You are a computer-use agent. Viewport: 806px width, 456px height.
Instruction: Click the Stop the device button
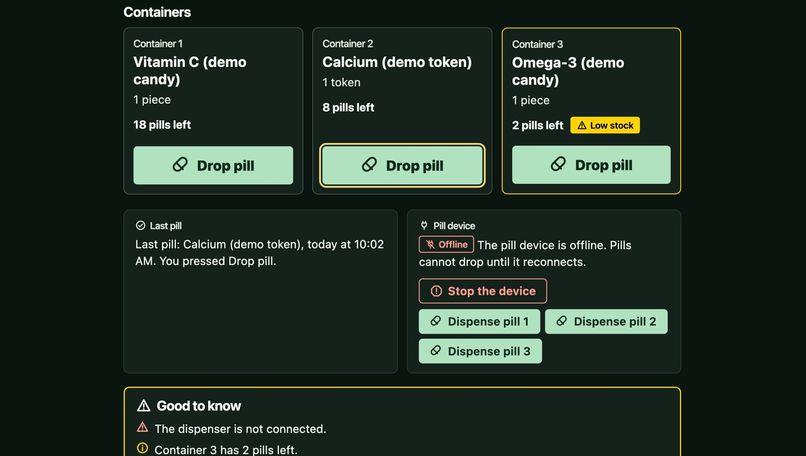pyautogui.click(x=483, y=291)
